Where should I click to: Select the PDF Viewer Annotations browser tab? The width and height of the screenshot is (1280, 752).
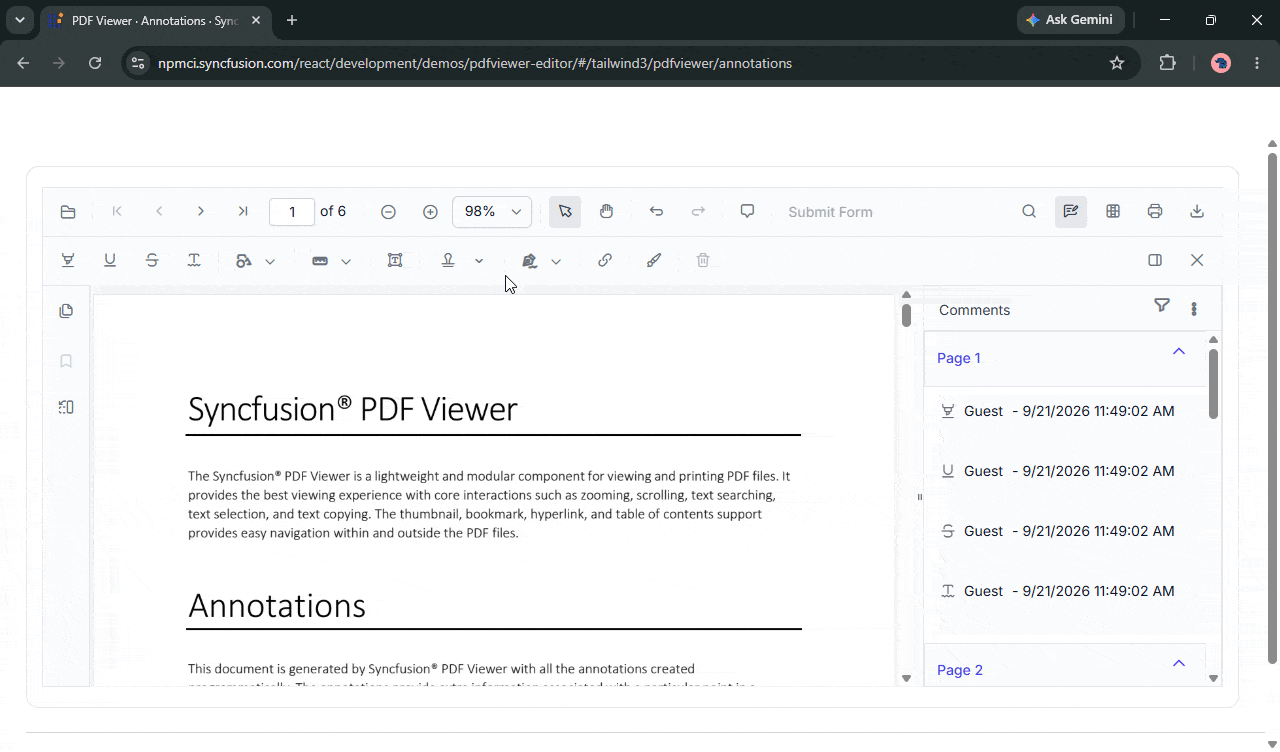tap(156, 20)
